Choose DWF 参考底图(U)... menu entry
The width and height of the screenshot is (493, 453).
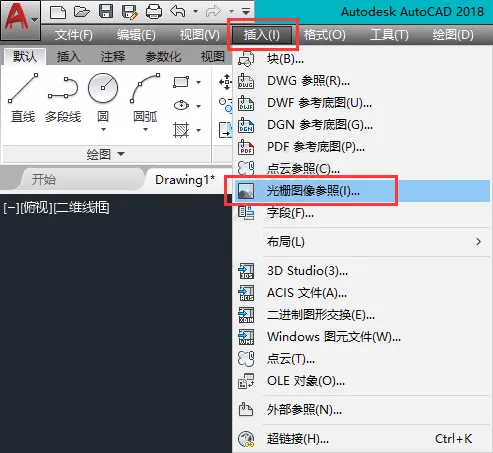362,103
